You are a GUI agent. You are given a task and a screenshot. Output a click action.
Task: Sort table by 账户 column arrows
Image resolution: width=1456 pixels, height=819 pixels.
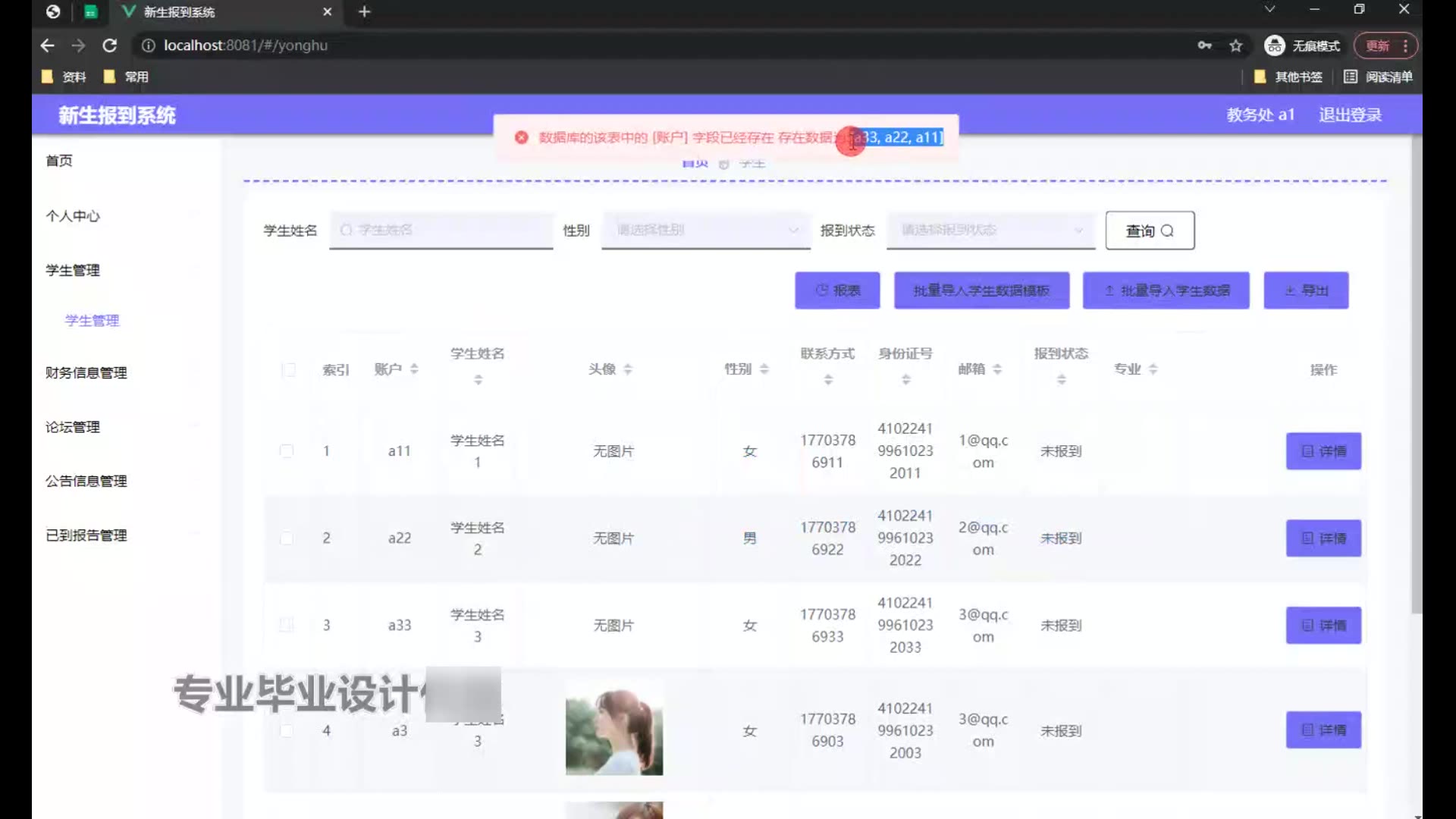click(414, 369)
